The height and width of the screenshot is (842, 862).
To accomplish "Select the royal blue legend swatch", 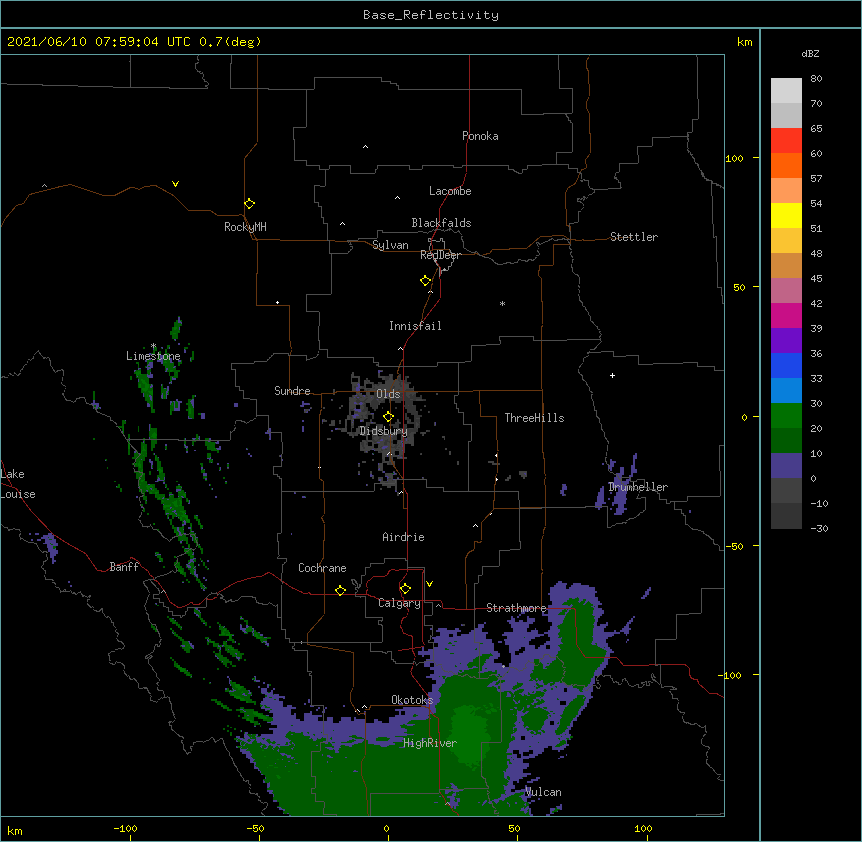I will pos(786,365).
